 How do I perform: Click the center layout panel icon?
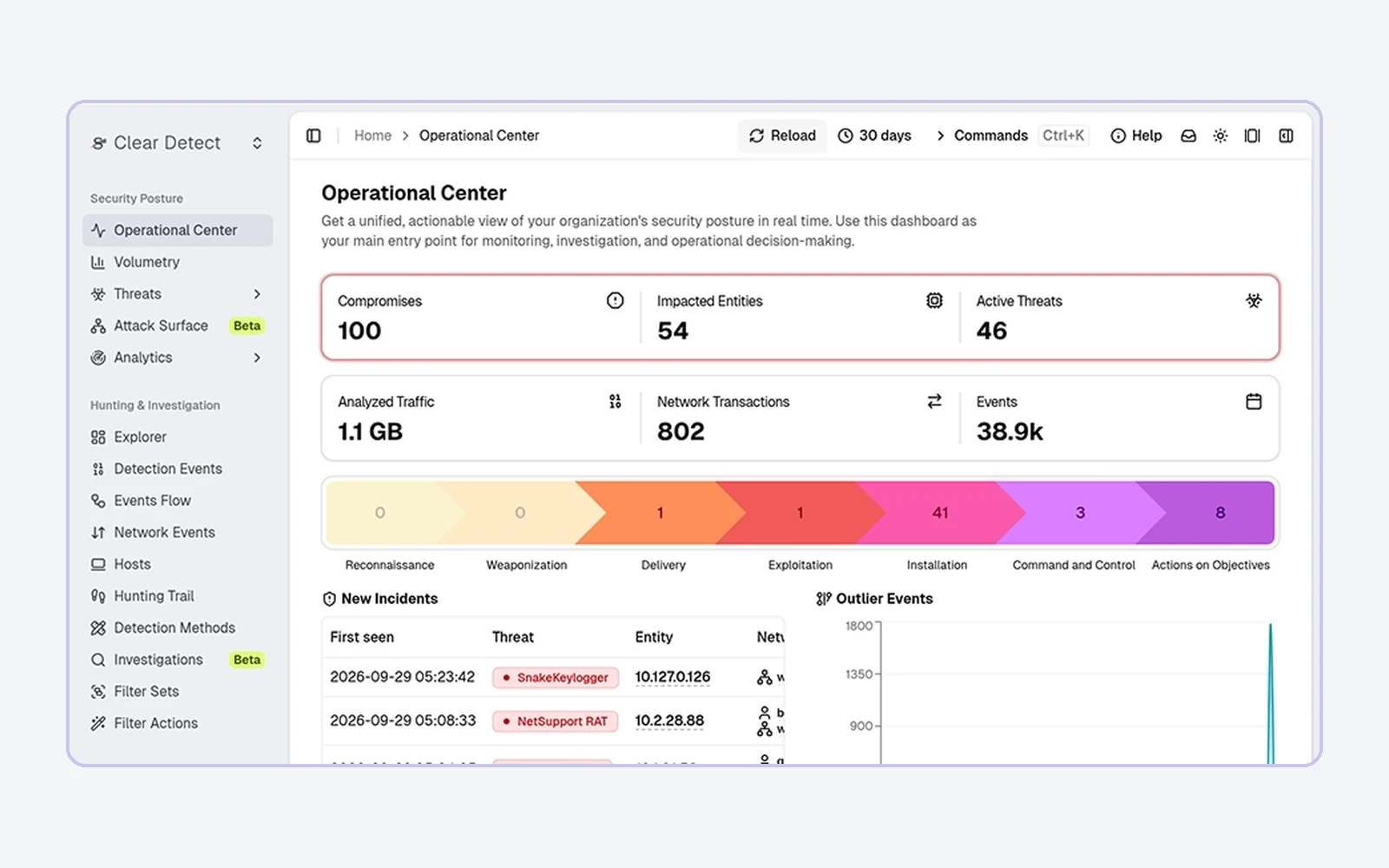[x=1252, y=135]
